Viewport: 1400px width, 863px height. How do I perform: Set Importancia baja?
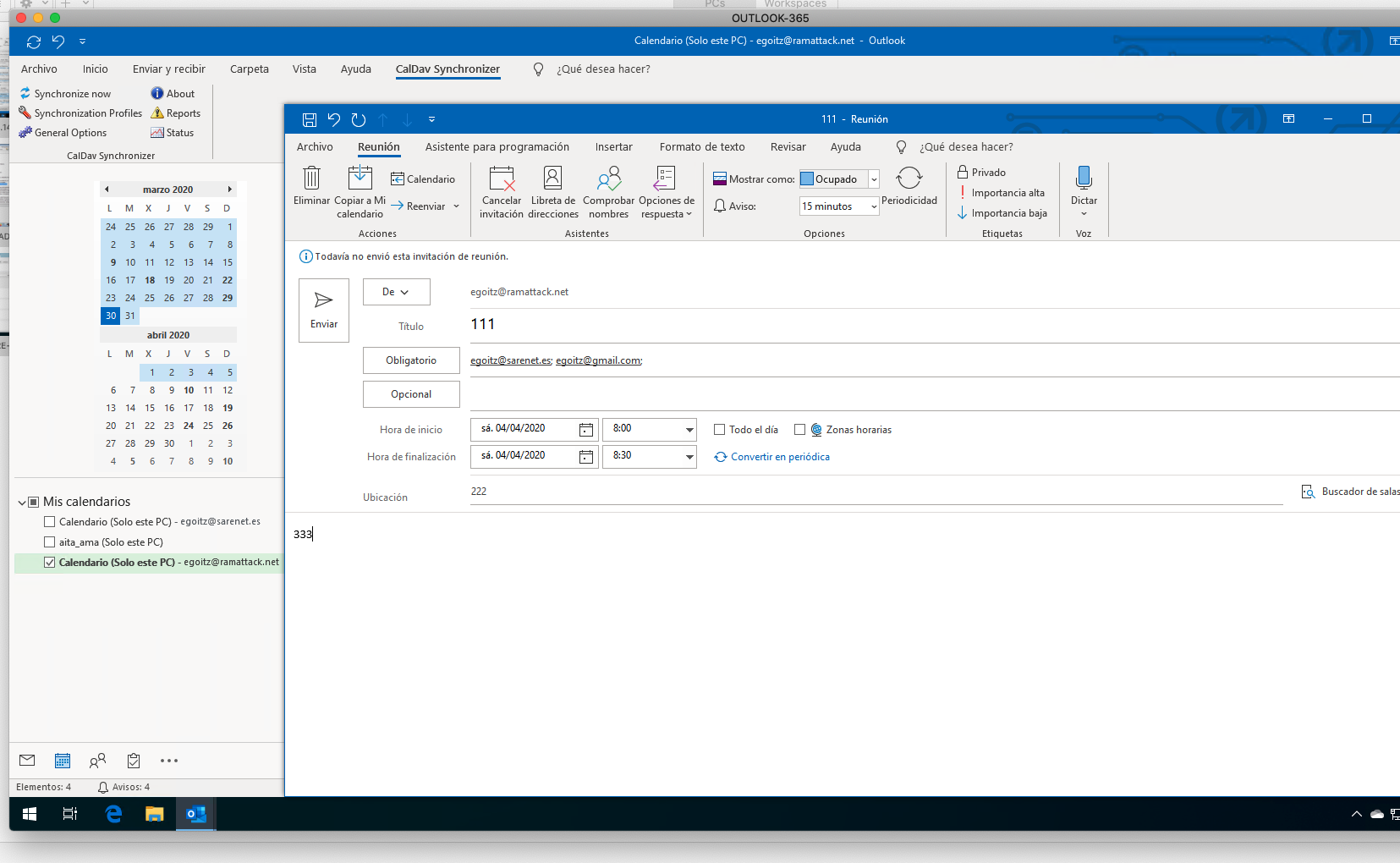[x=1002, y=213]
